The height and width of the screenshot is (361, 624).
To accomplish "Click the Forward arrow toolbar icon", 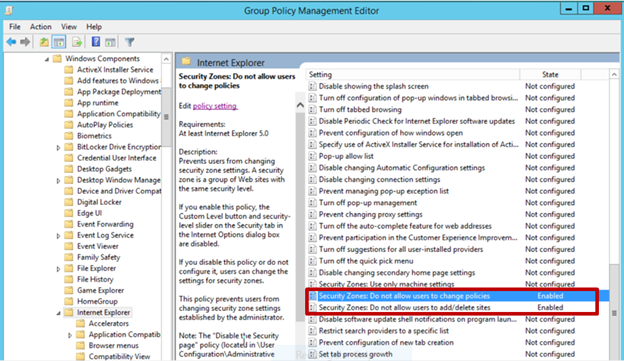I will coord(25,42).
